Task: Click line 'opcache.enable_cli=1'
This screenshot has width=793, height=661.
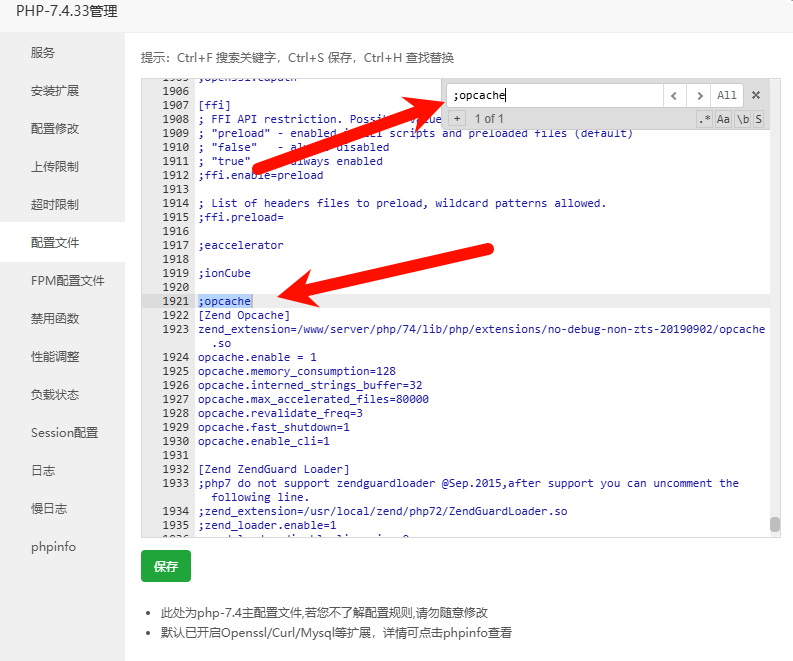Action: pyautogui.click(x=263, y=441)
